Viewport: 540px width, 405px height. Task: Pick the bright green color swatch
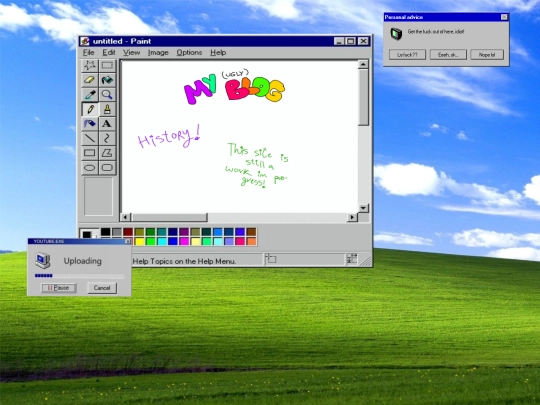150,241
